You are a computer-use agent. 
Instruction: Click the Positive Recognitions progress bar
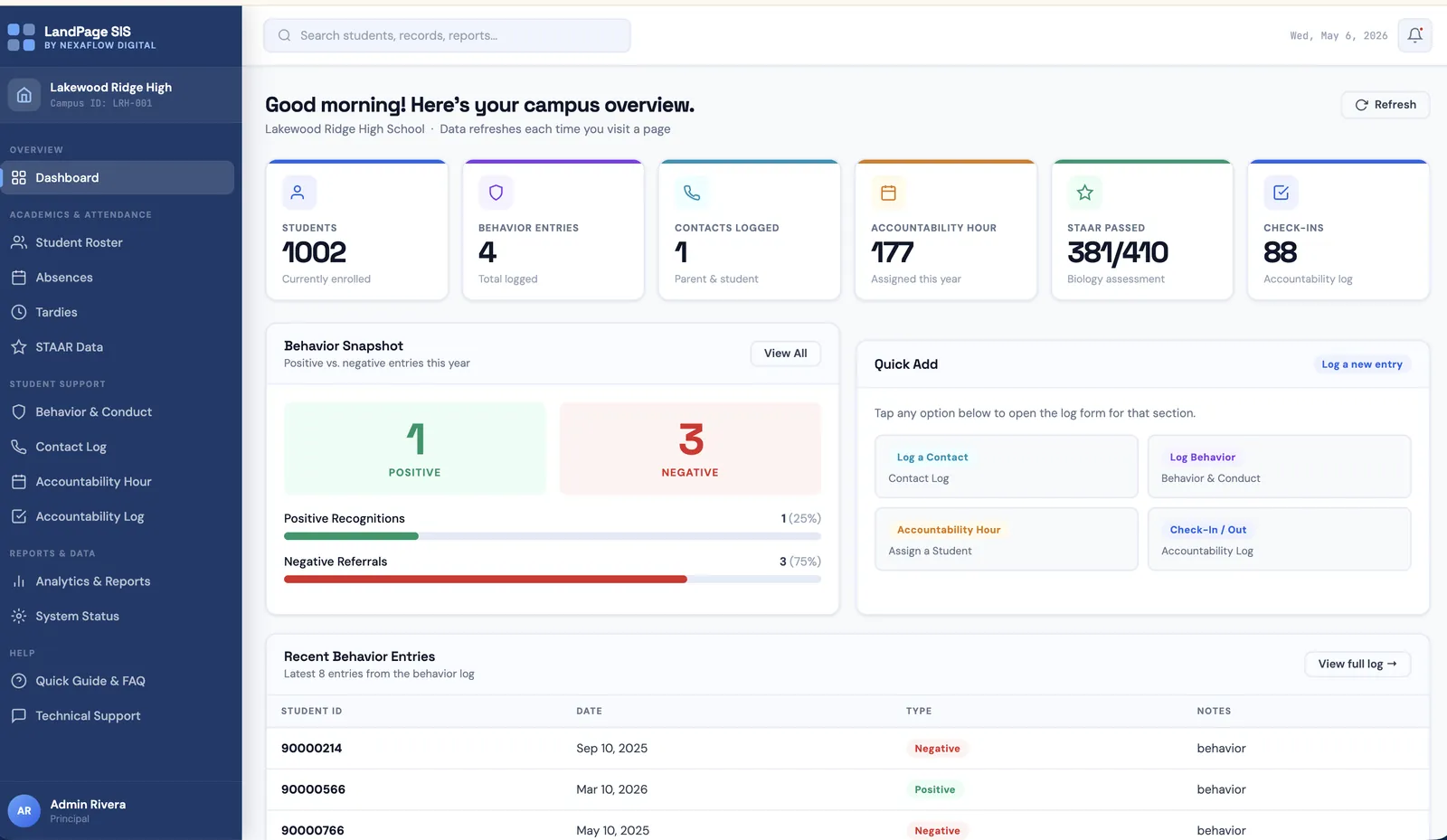pos(553,536)
